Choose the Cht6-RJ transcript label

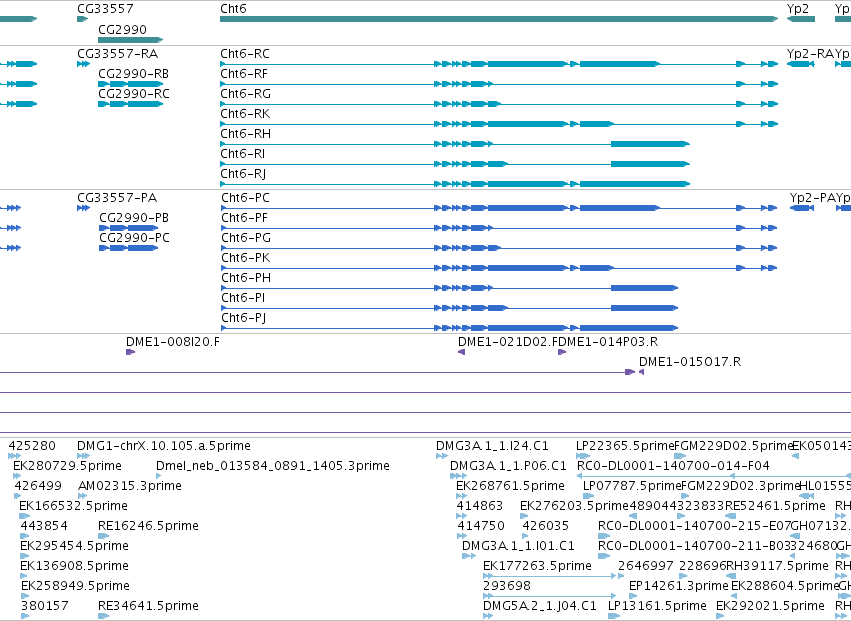[243, 174]
